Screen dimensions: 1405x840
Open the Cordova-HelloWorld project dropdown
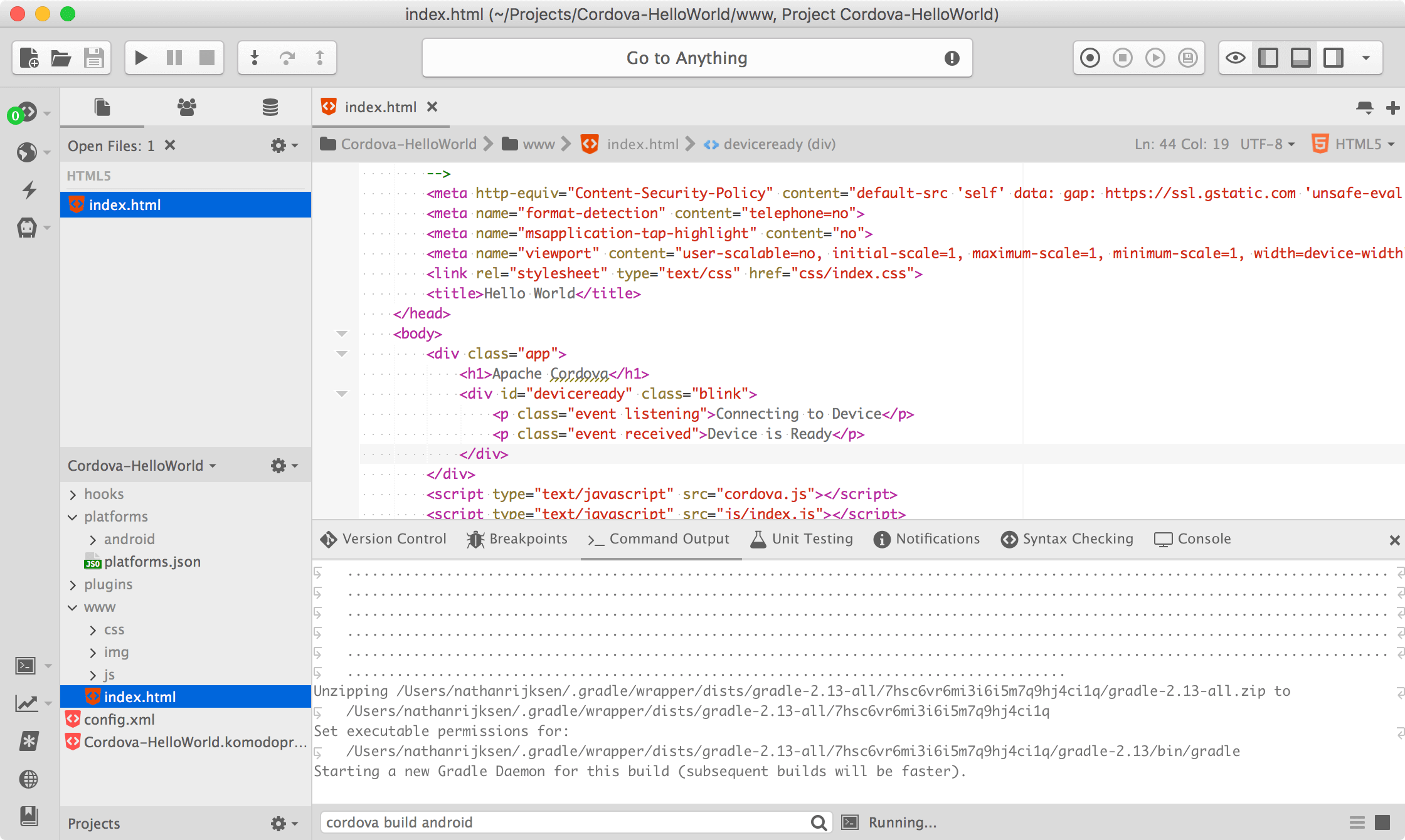tap(142, 466)
